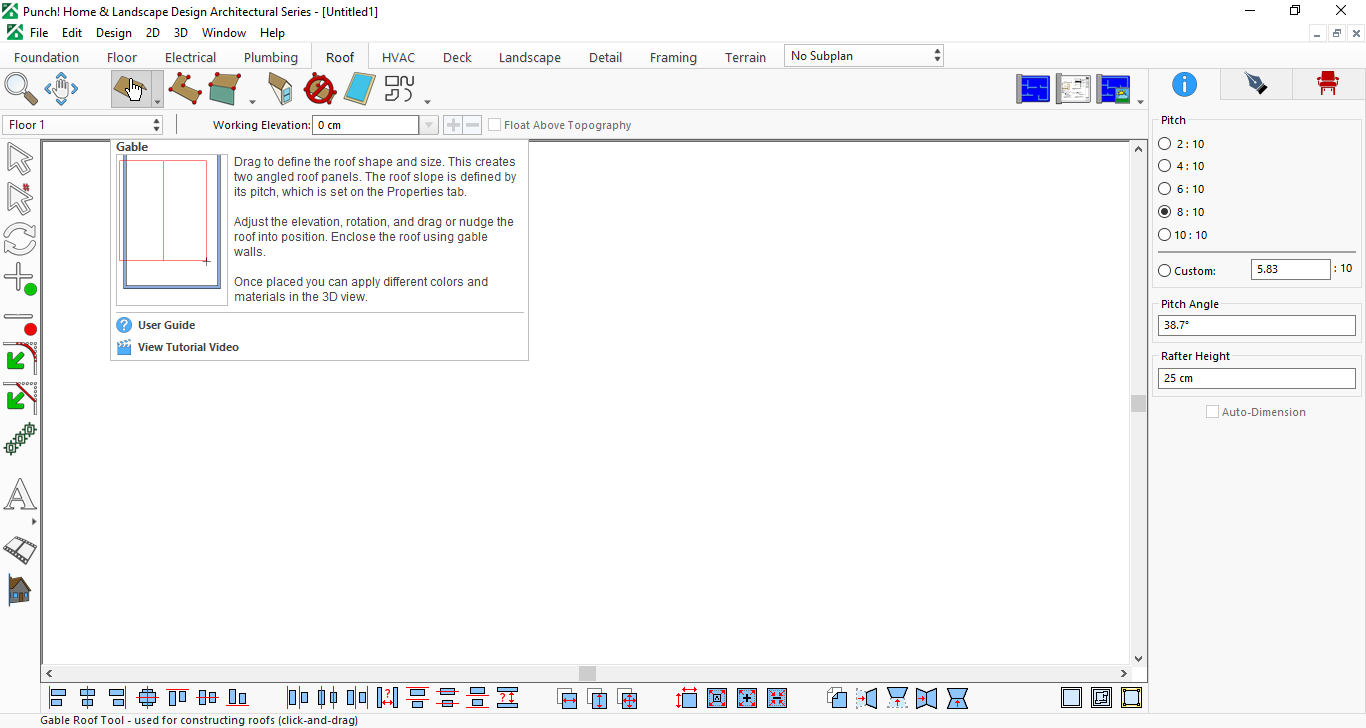The width and height of the screenshot is (1366, 728).
Task: Select the green-walled roof panel tool
Action: pos(226,89)
